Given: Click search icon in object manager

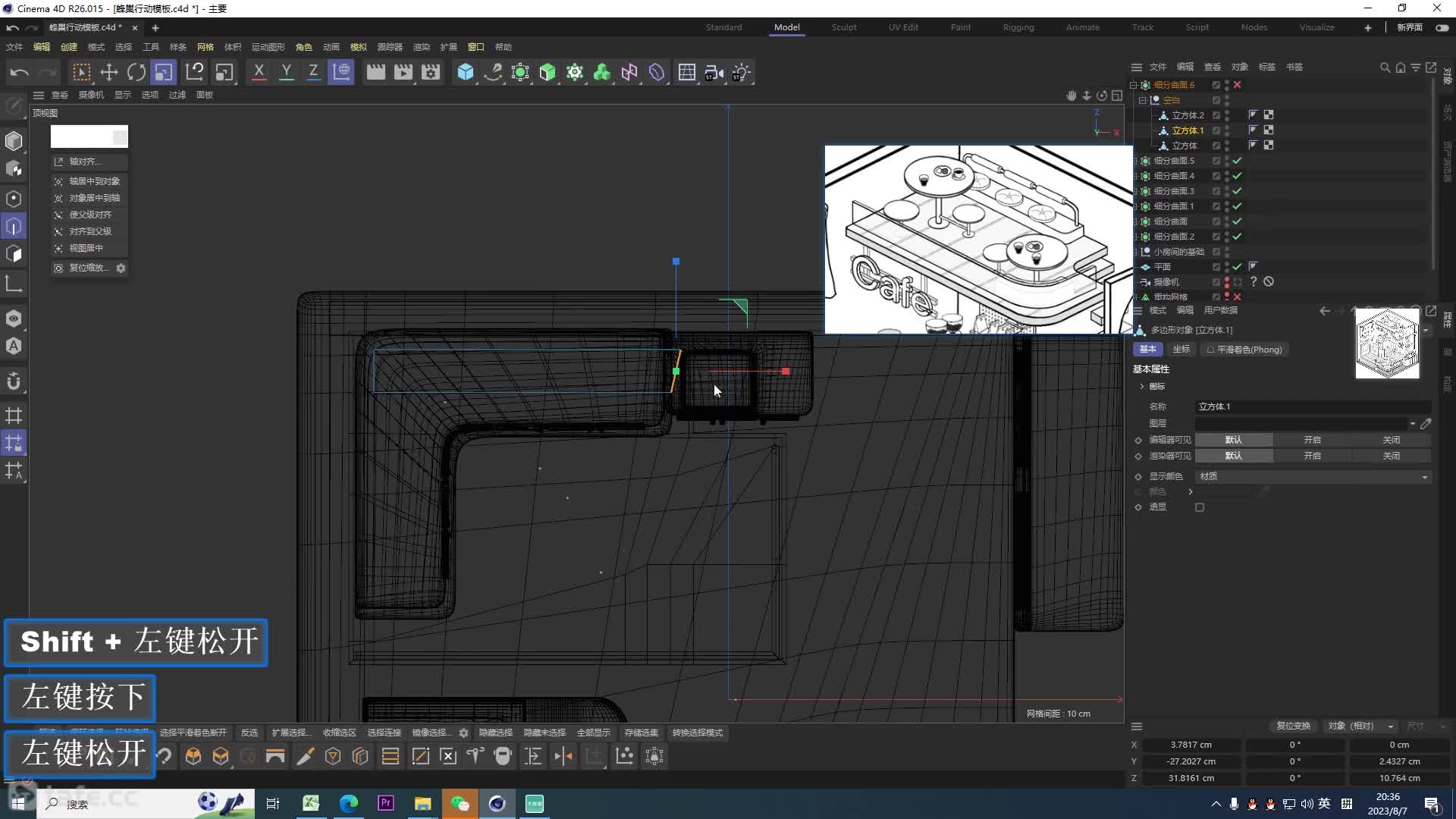Looking at the screenshot, I should [x=1385, y=67].
